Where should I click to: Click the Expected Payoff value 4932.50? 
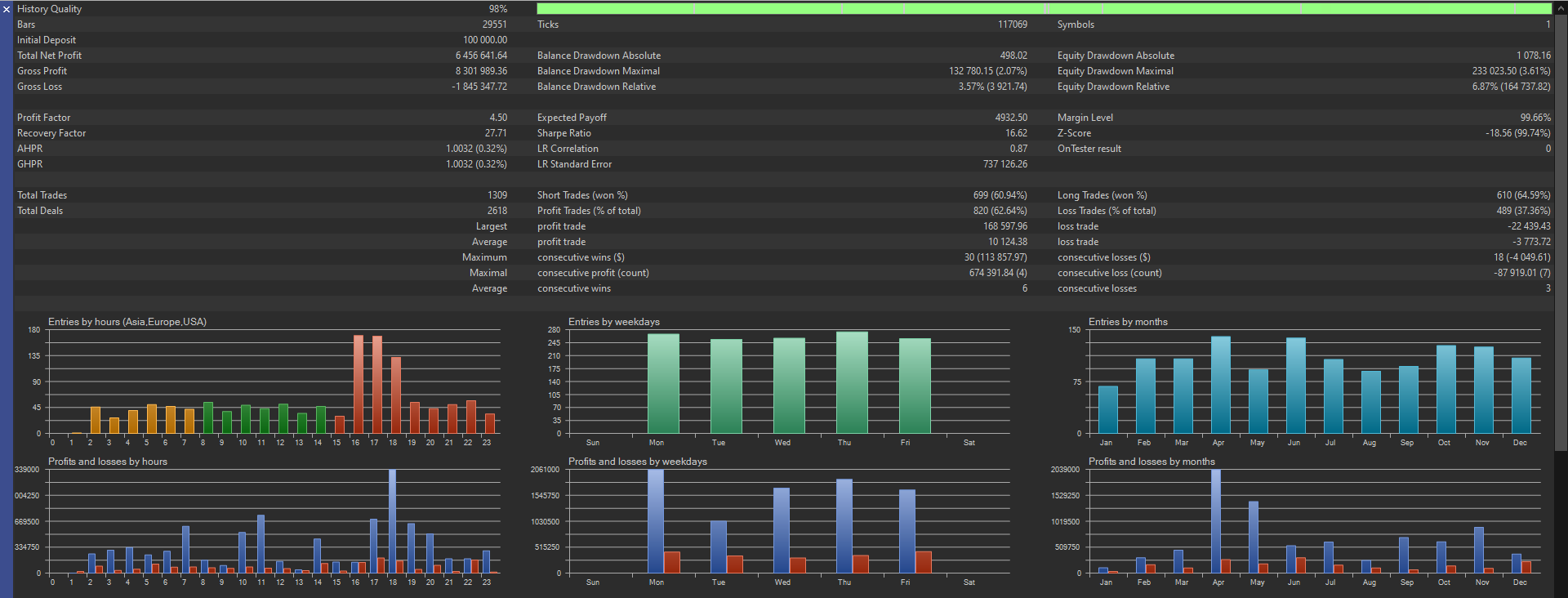(x=1011, y=118)
